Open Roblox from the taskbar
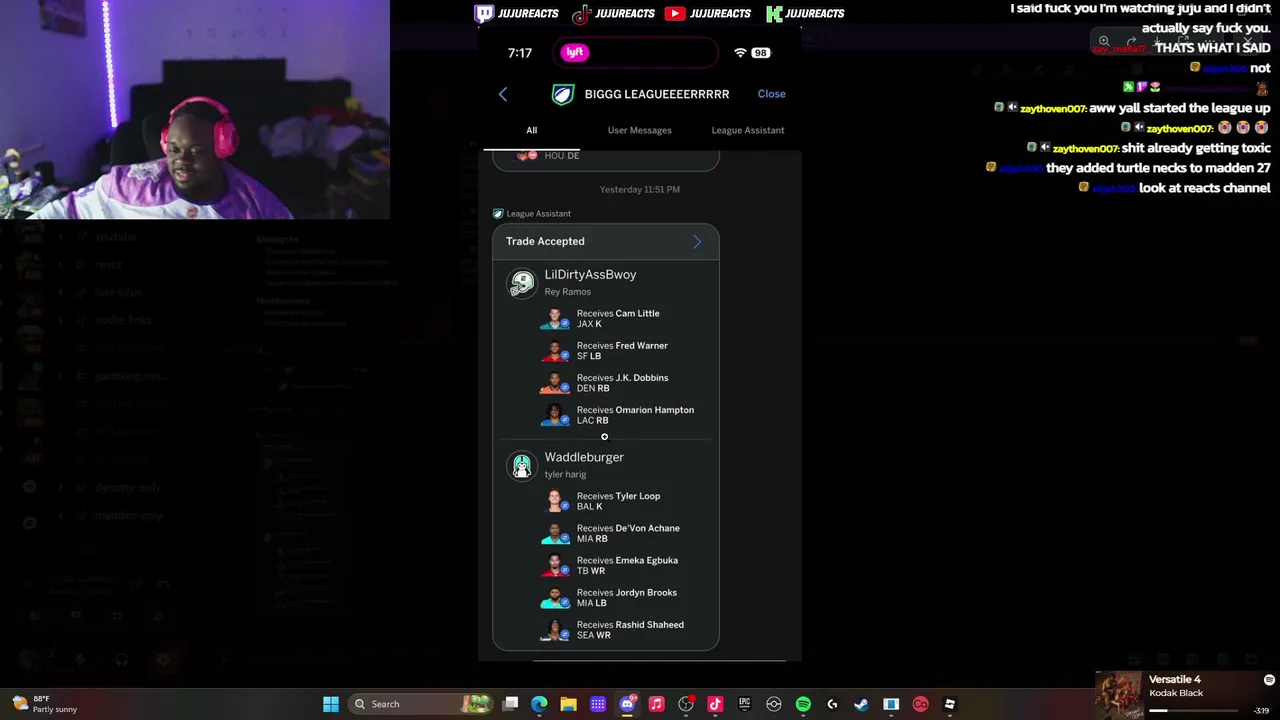The width and height of the screenshot is (1280, 720). tap(950, 704)
